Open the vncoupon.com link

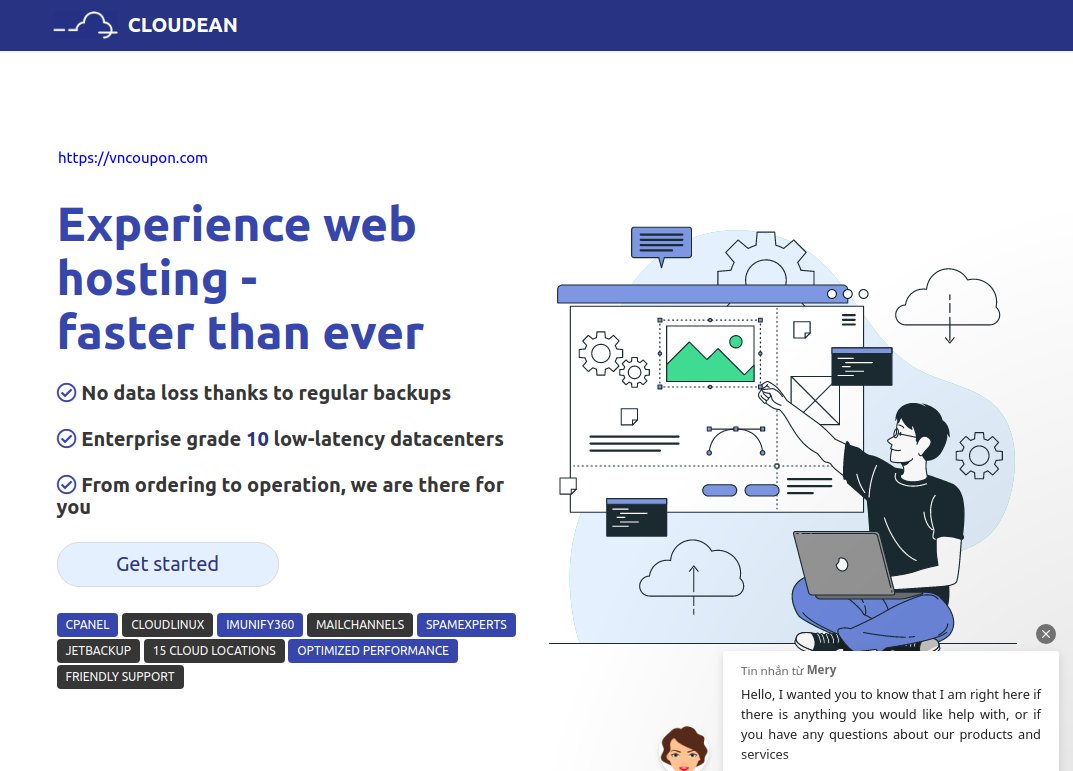click(x=132, y=157)
